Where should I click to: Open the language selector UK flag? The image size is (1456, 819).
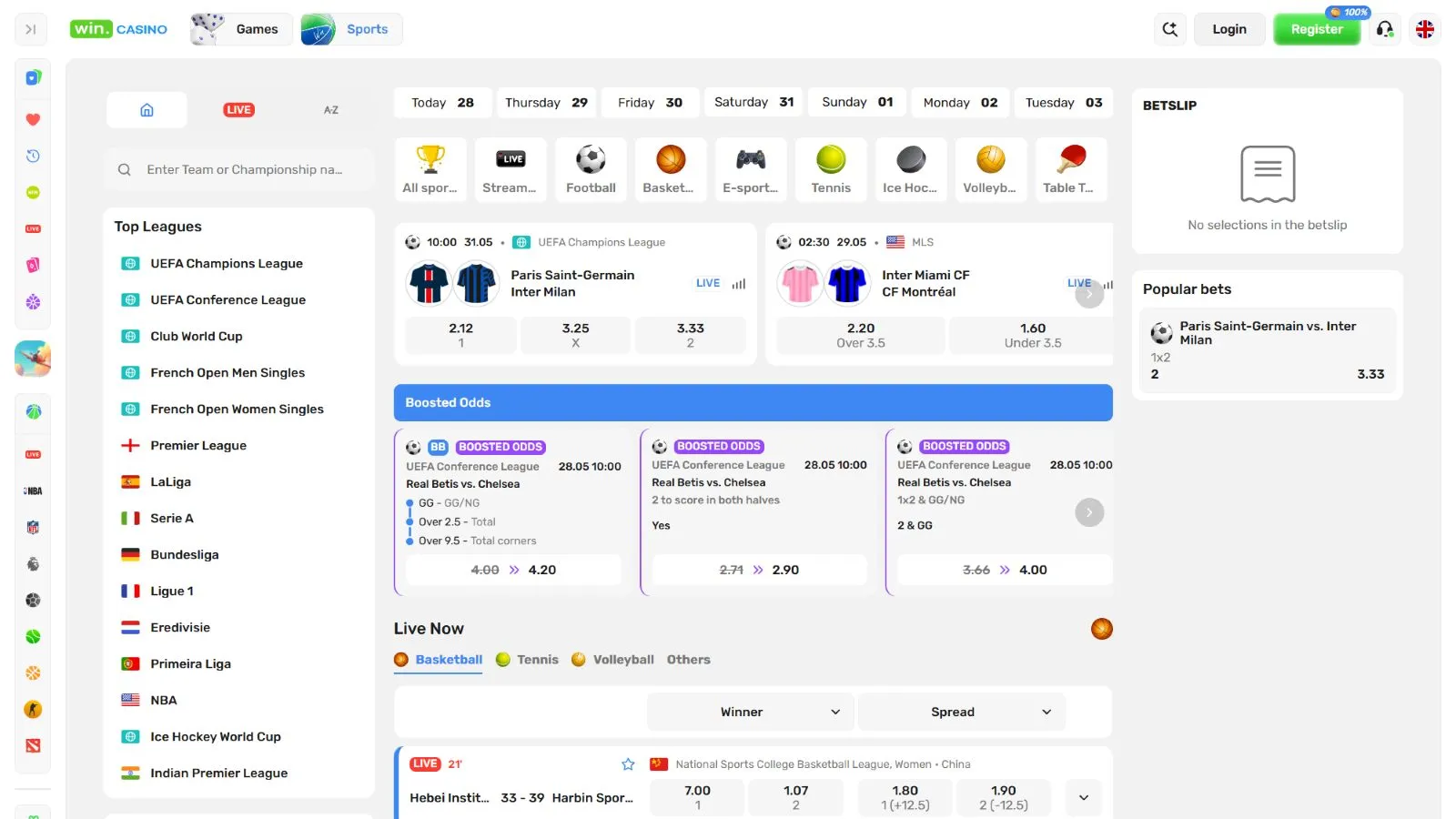click(x=1425, y=29)
